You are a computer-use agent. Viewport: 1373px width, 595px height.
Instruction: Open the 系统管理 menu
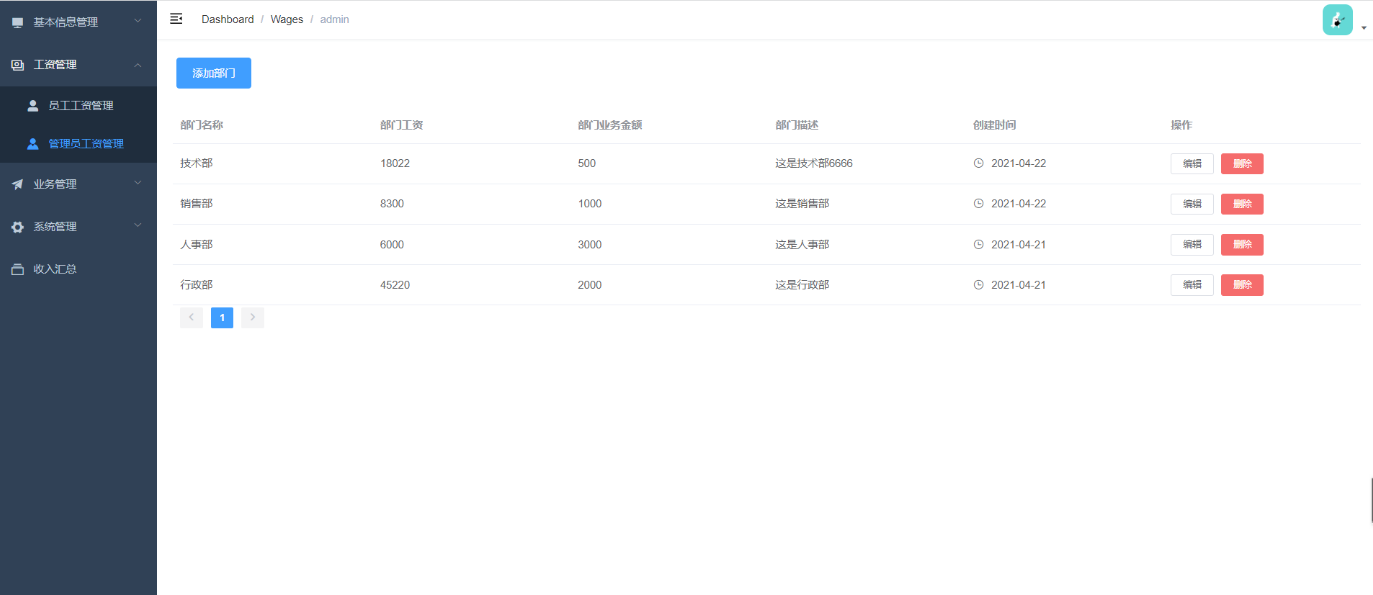pyautogui.click(x=78, y=227)
